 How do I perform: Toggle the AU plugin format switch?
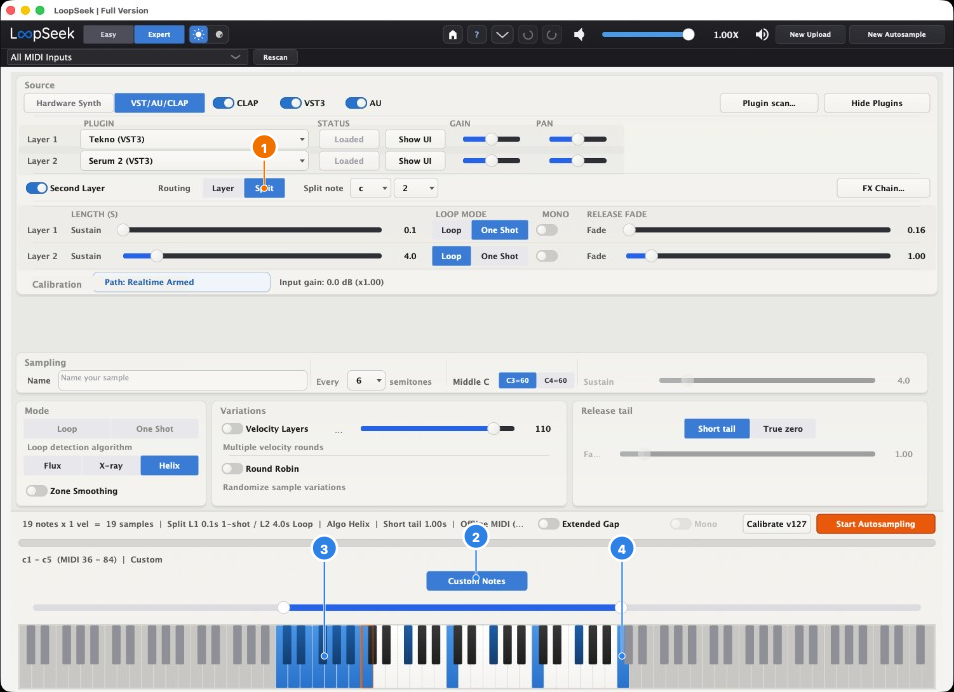(356, 103)
